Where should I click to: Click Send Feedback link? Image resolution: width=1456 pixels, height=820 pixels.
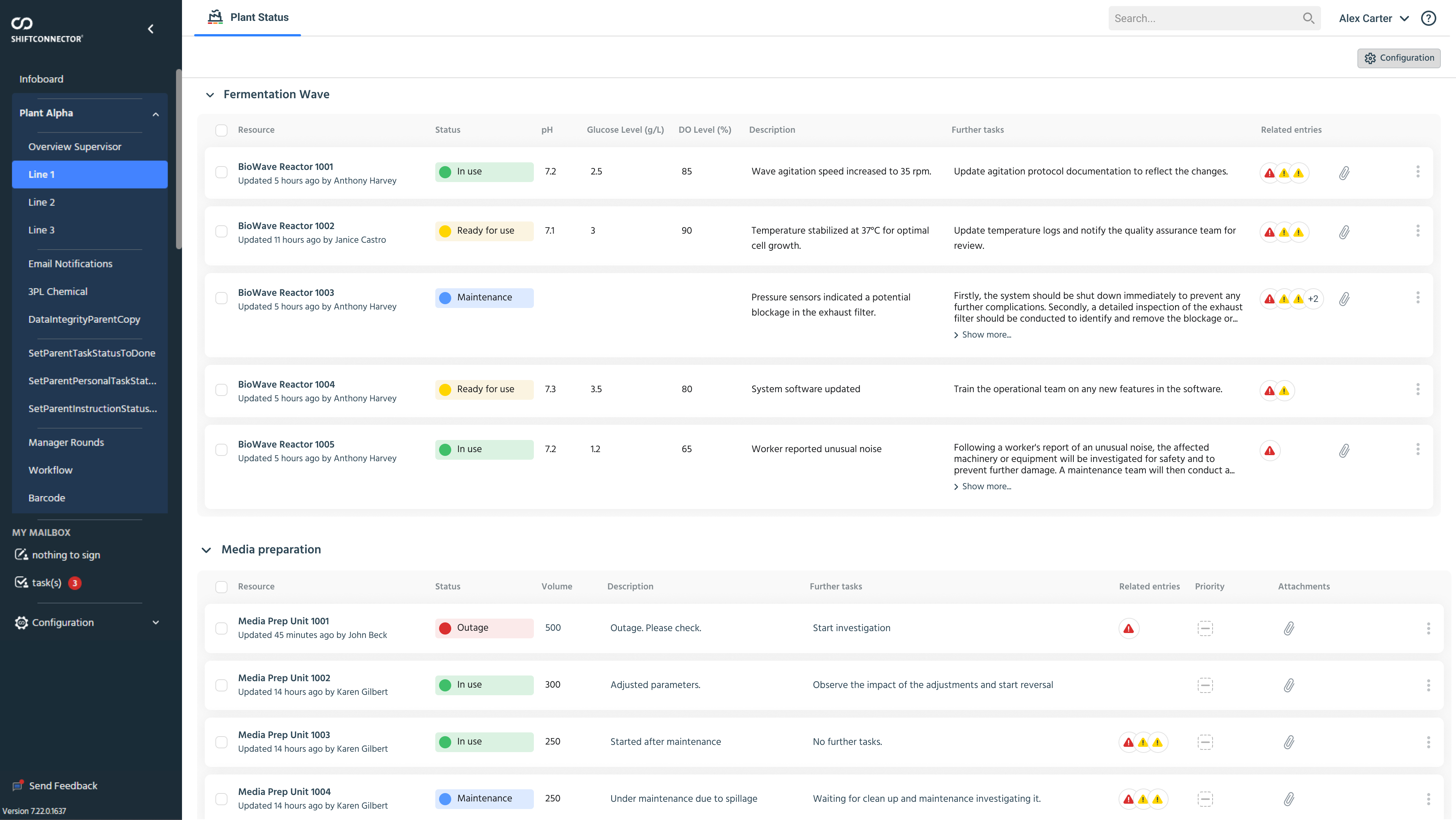click(x=55, y=785)
